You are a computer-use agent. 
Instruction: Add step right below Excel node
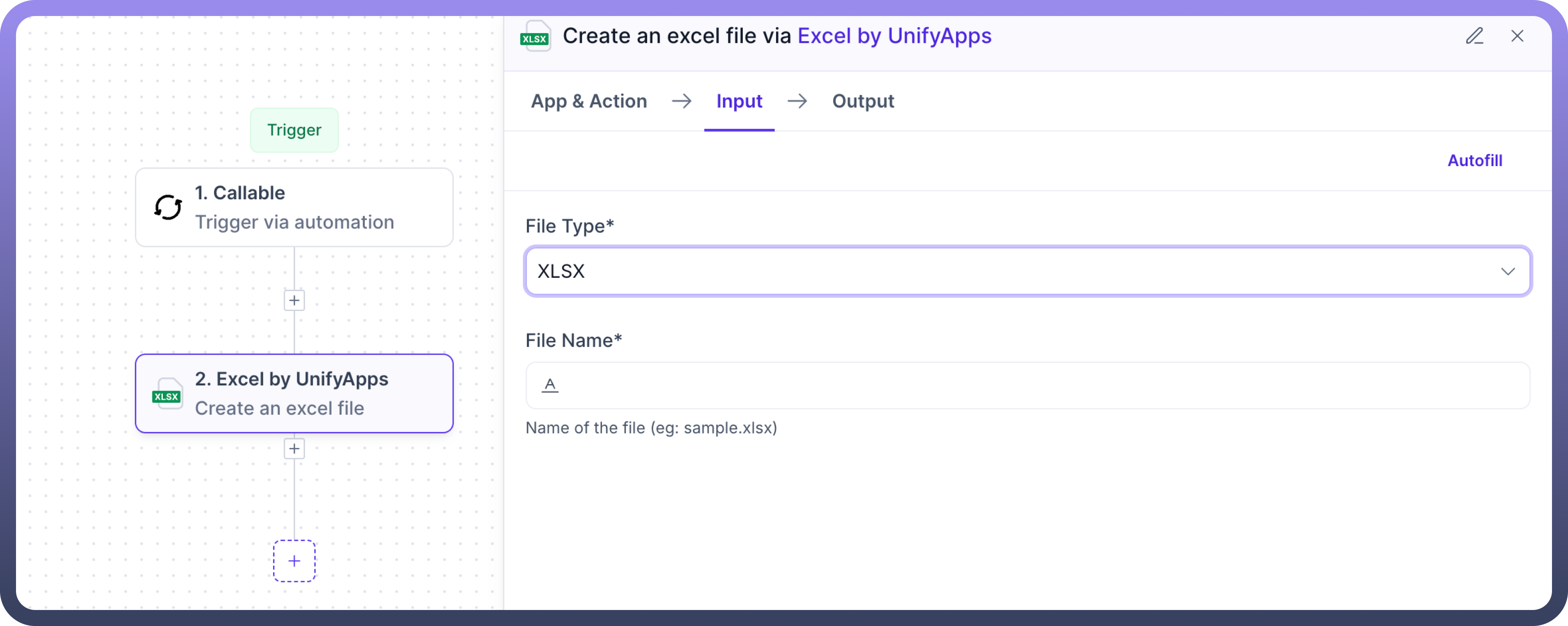(x=294, y=449)
